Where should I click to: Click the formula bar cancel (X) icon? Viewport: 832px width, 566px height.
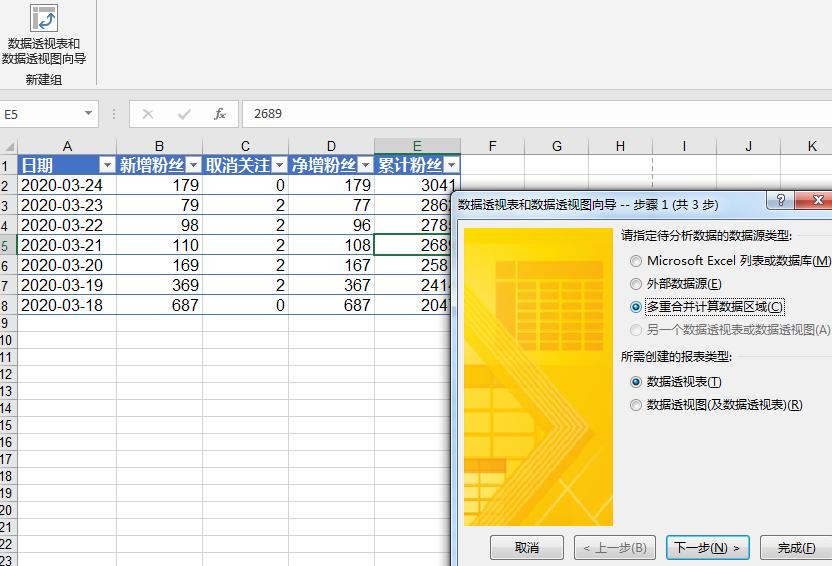pyautogui.click(x=148, y=114)
